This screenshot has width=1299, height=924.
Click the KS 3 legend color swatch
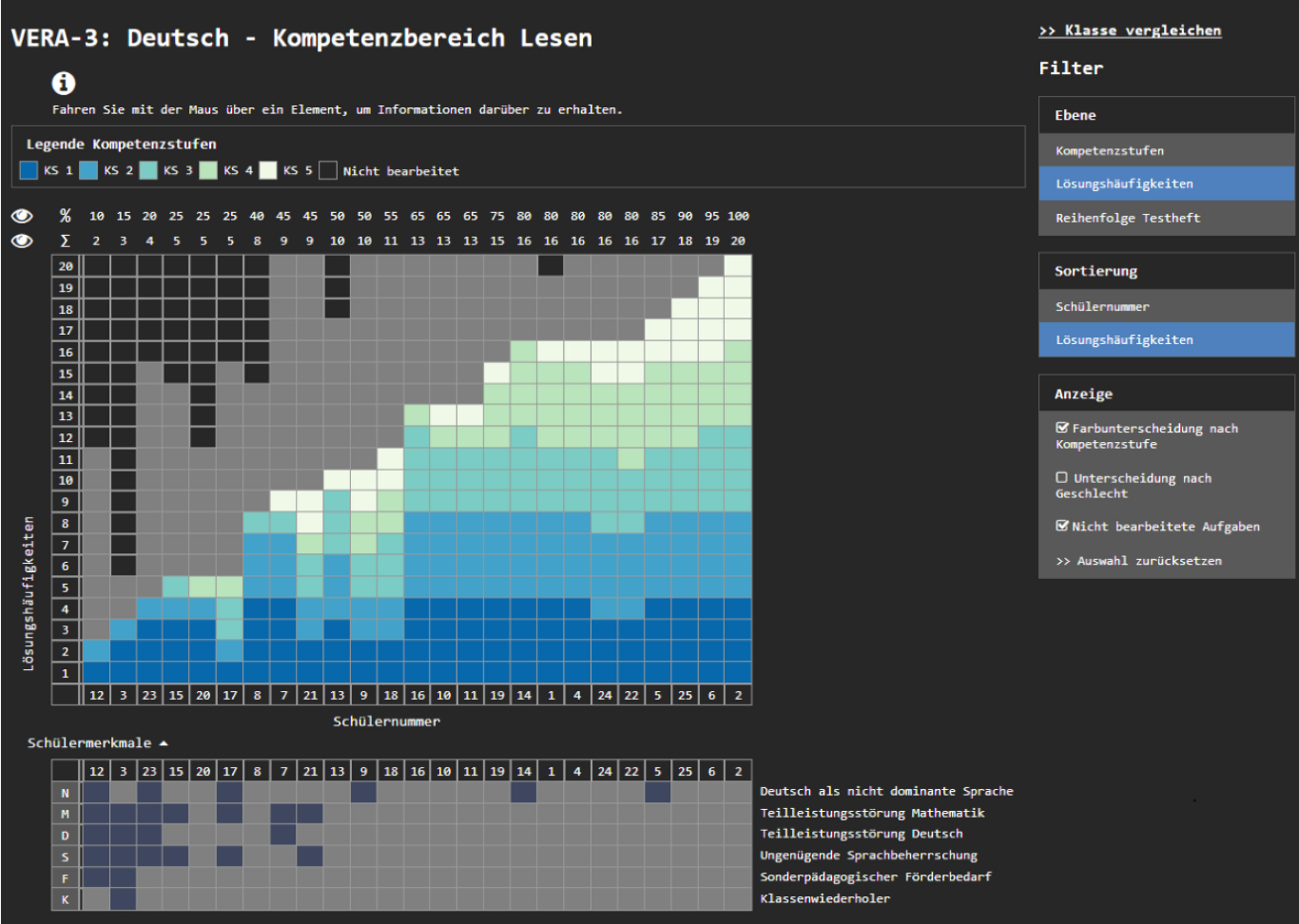(x=148, y=170)
